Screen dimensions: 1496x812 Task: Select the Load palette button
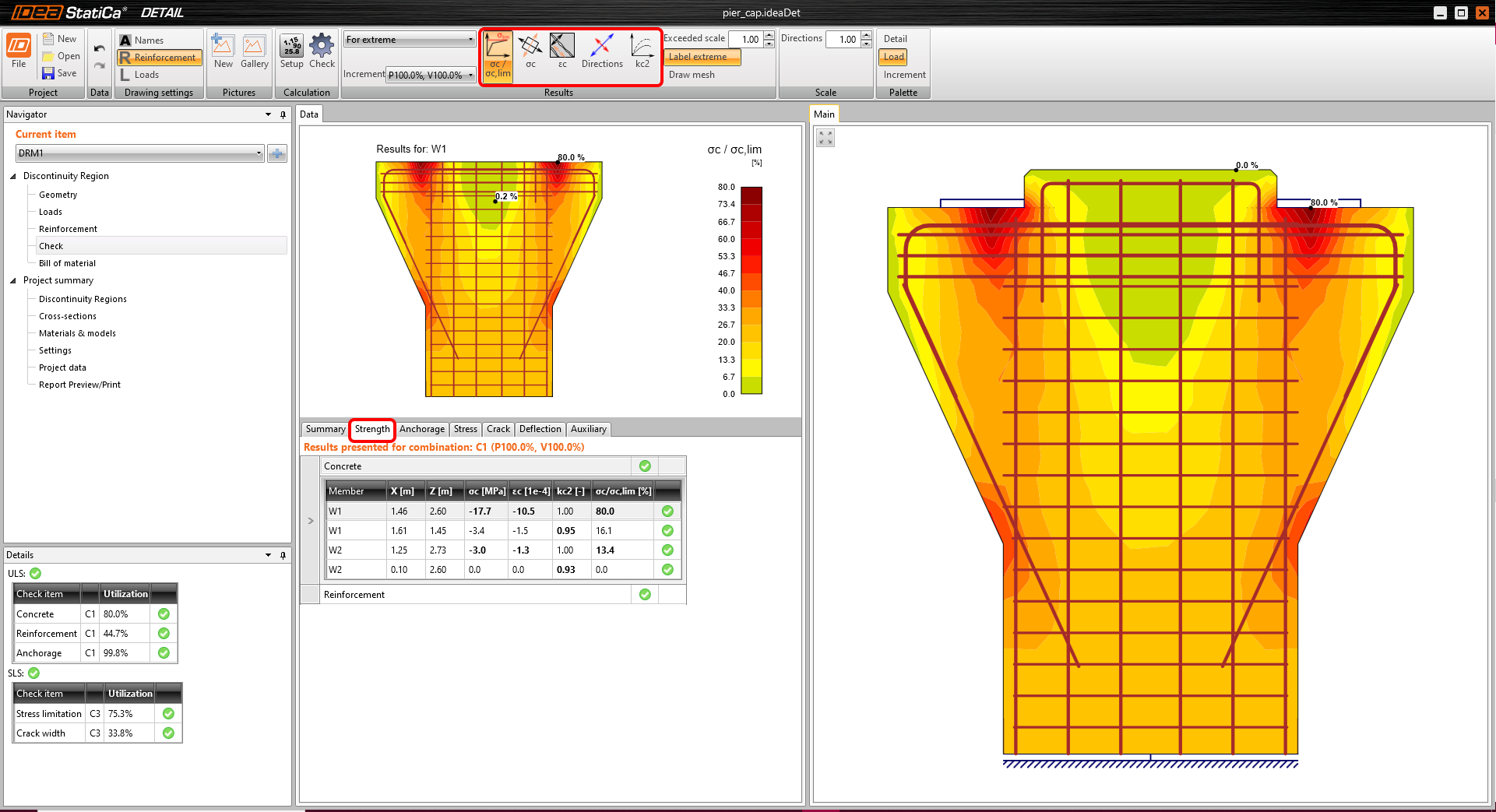click(893, 57)
